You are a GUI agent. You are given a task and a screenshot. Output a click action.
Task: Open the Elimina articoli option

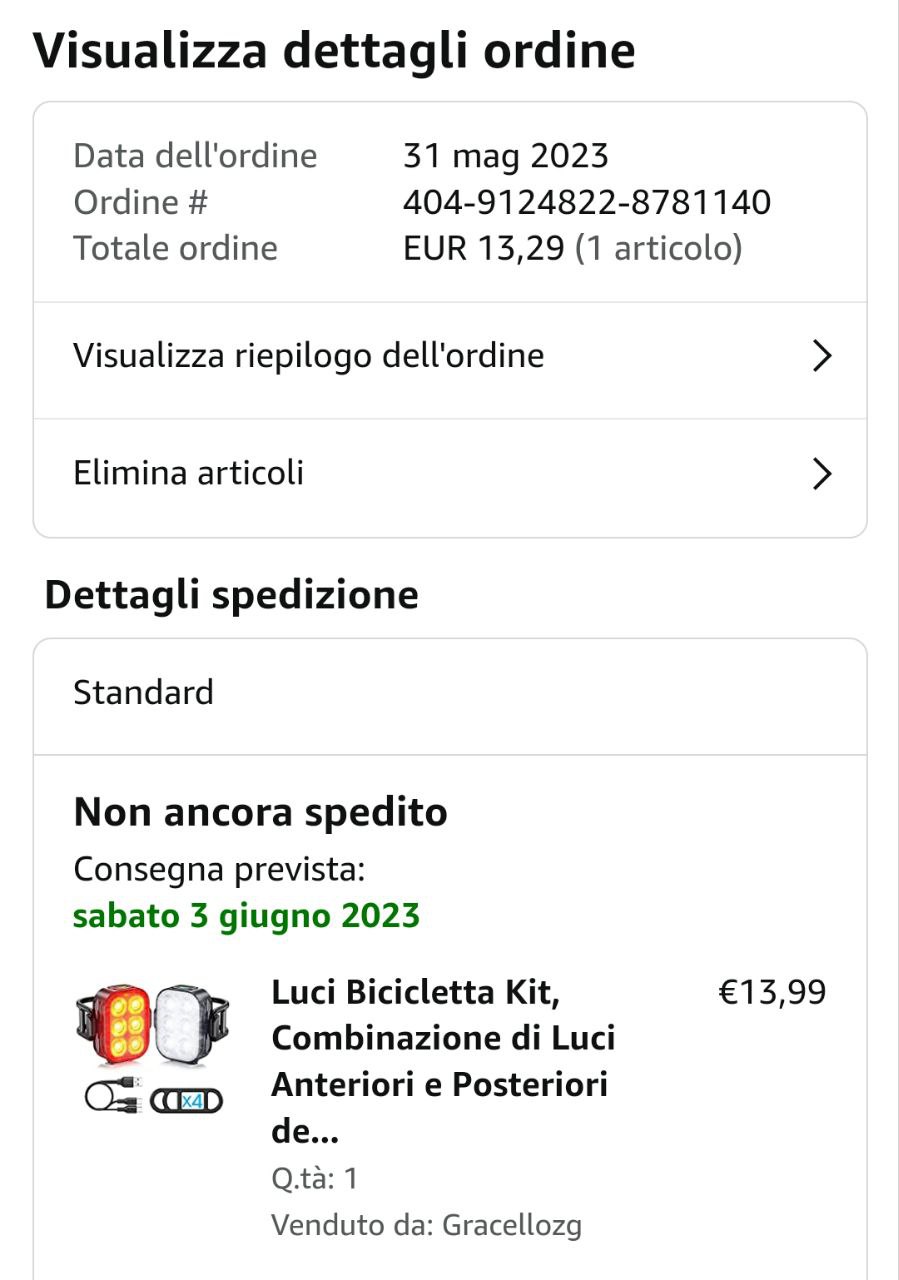(x=188, y=473)
